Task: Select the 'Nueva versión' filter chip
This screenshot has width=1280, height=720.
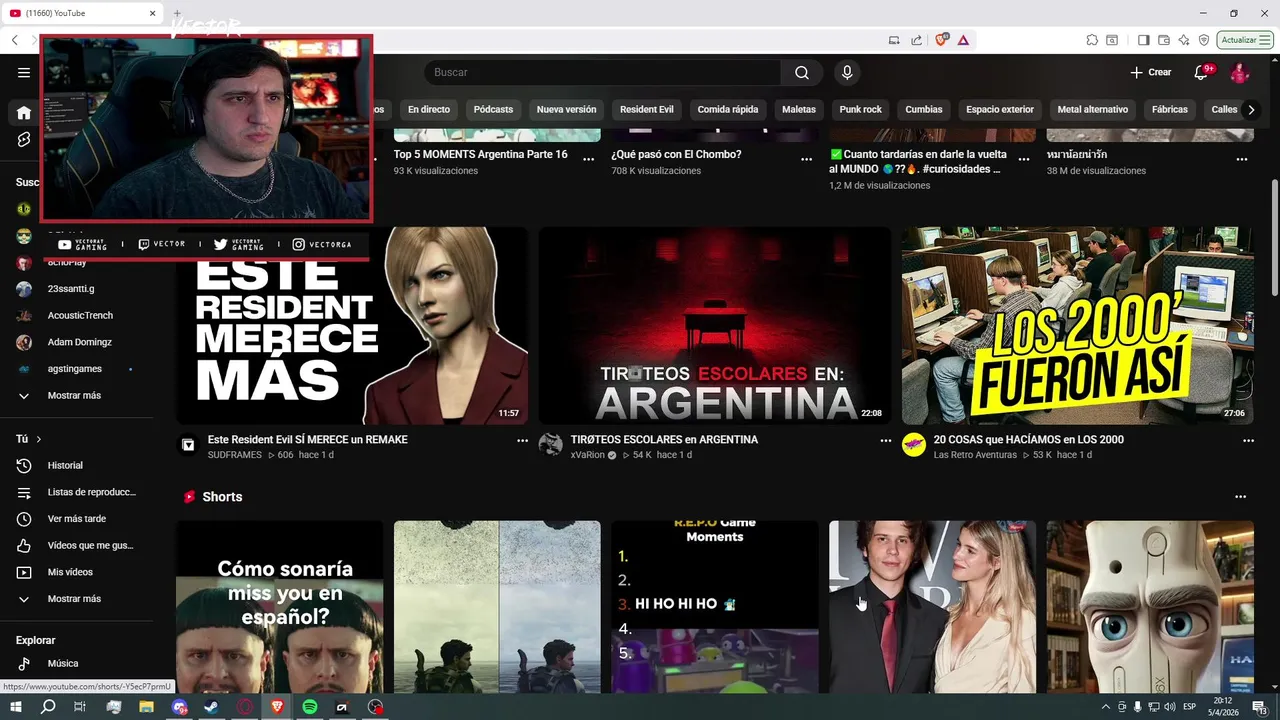Action: coord(566,109)
